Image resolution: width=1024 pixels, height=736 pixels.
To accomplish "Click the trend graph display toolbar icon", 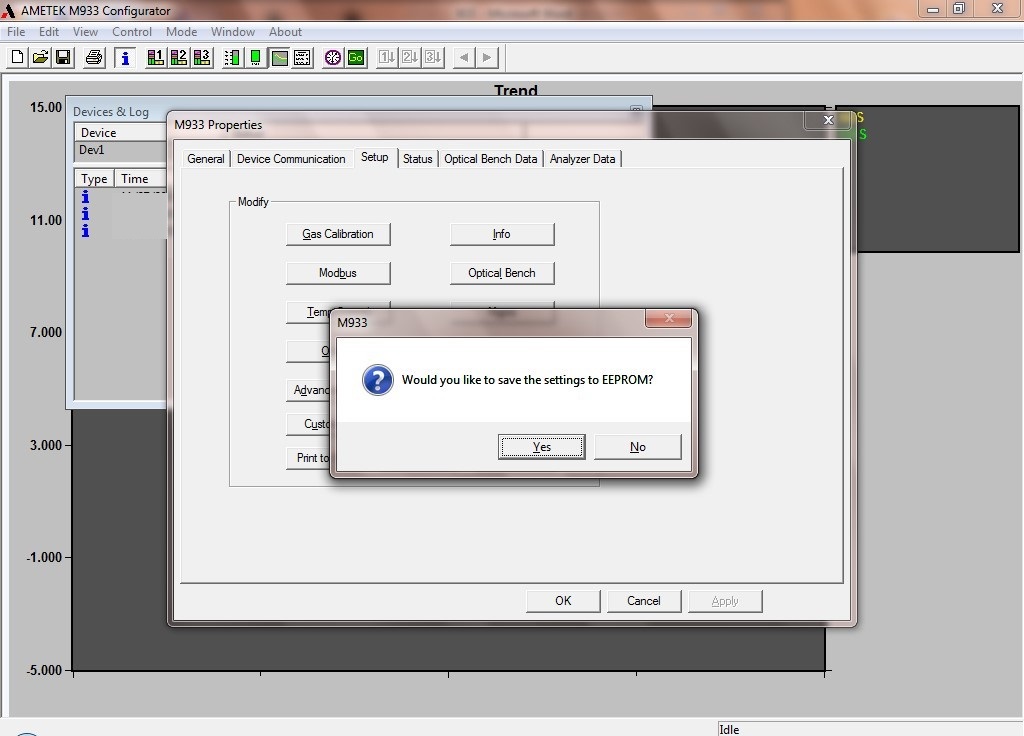I will point(278,57).
